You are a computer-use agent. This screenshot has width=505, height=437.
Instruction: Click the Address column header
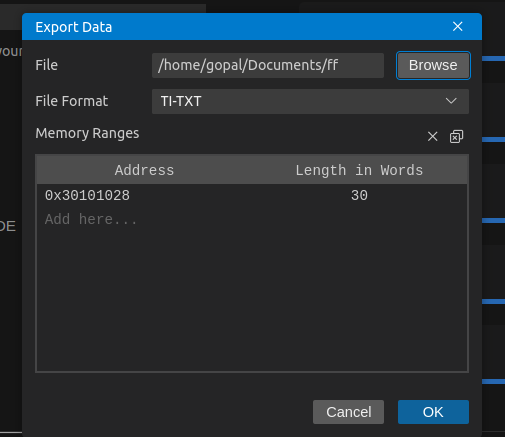pos(144,170)
